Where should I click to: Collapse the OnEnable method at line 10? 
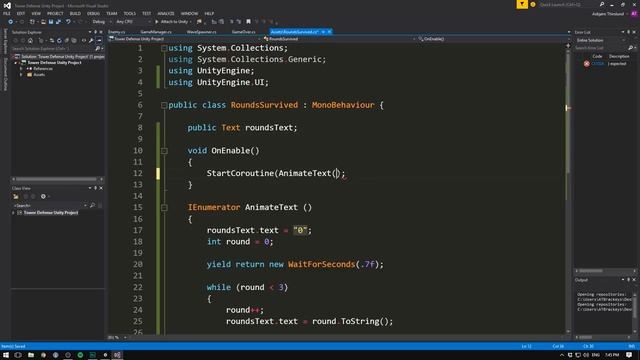164,151
